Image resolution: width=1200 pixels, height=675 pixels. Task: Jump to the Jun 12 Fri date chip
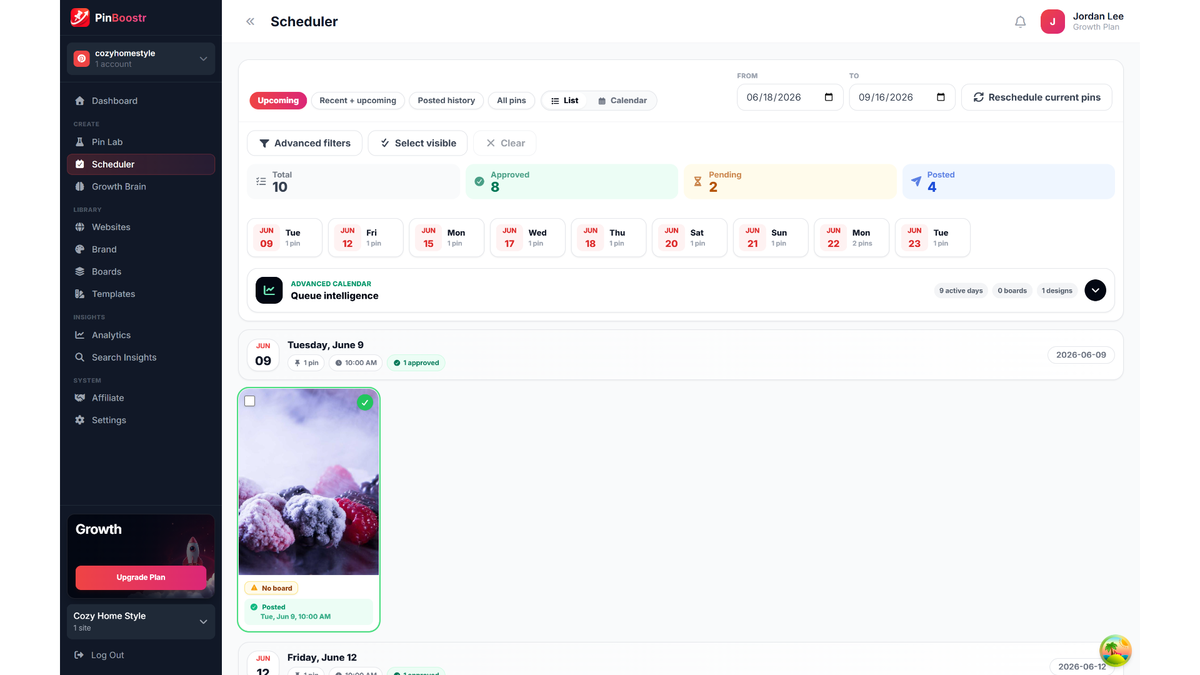pyautogui.click(x=366, y=238)
